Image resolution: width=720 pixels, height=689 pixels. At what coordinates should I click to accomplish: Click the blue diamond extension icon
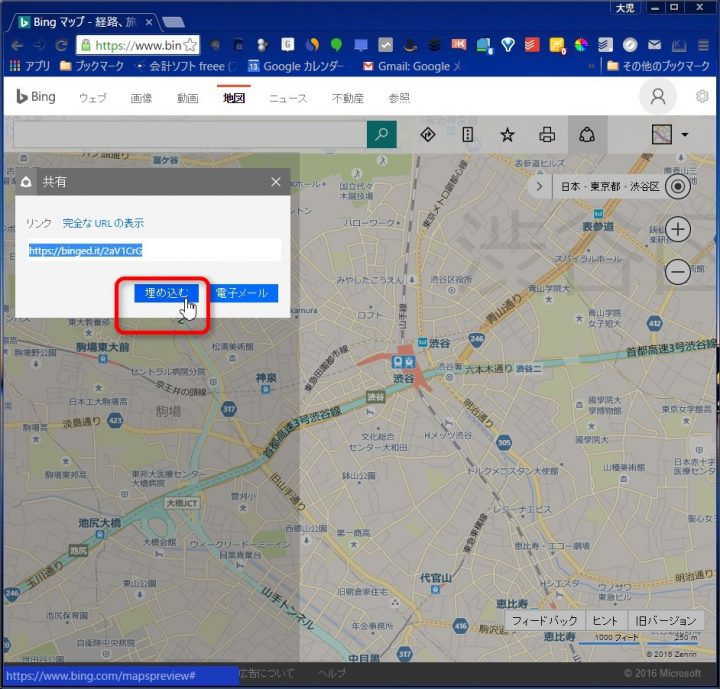(508, 45)
